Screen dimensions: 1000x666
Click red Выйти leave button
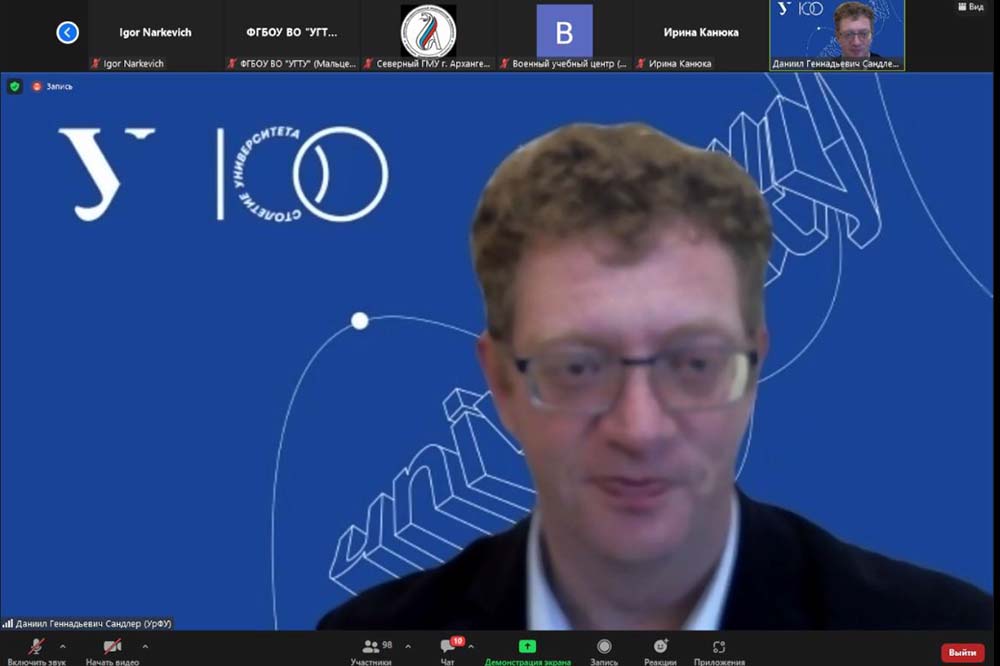(962, 653)
